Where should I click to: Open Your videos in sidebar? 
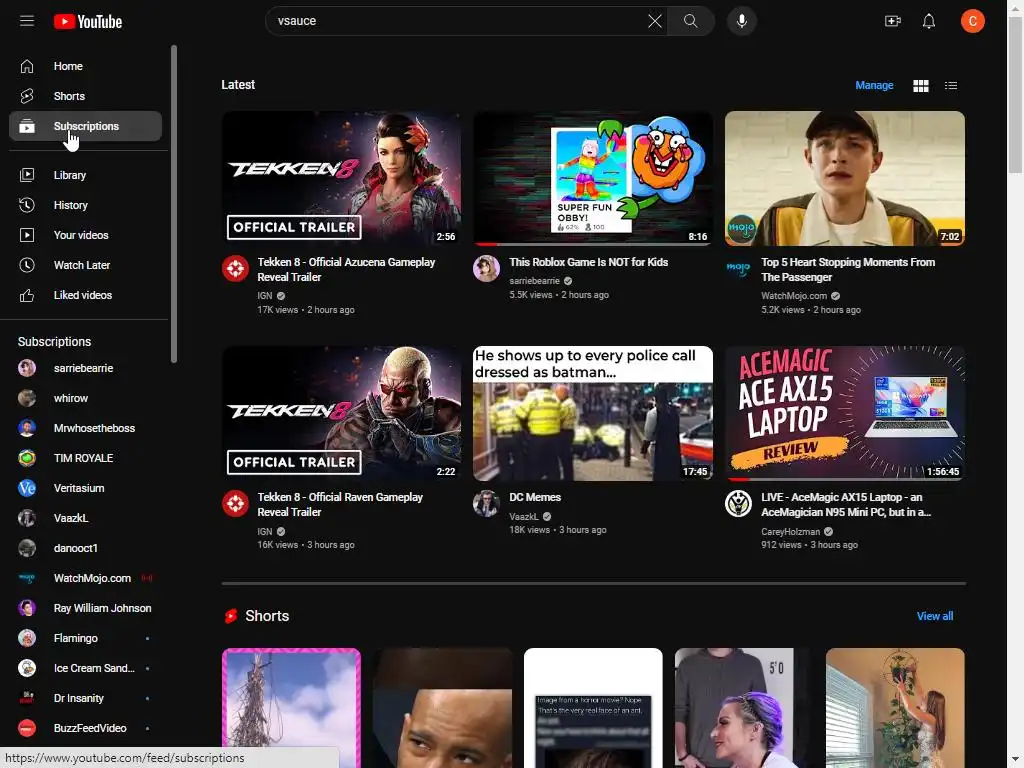coord(86,235)
